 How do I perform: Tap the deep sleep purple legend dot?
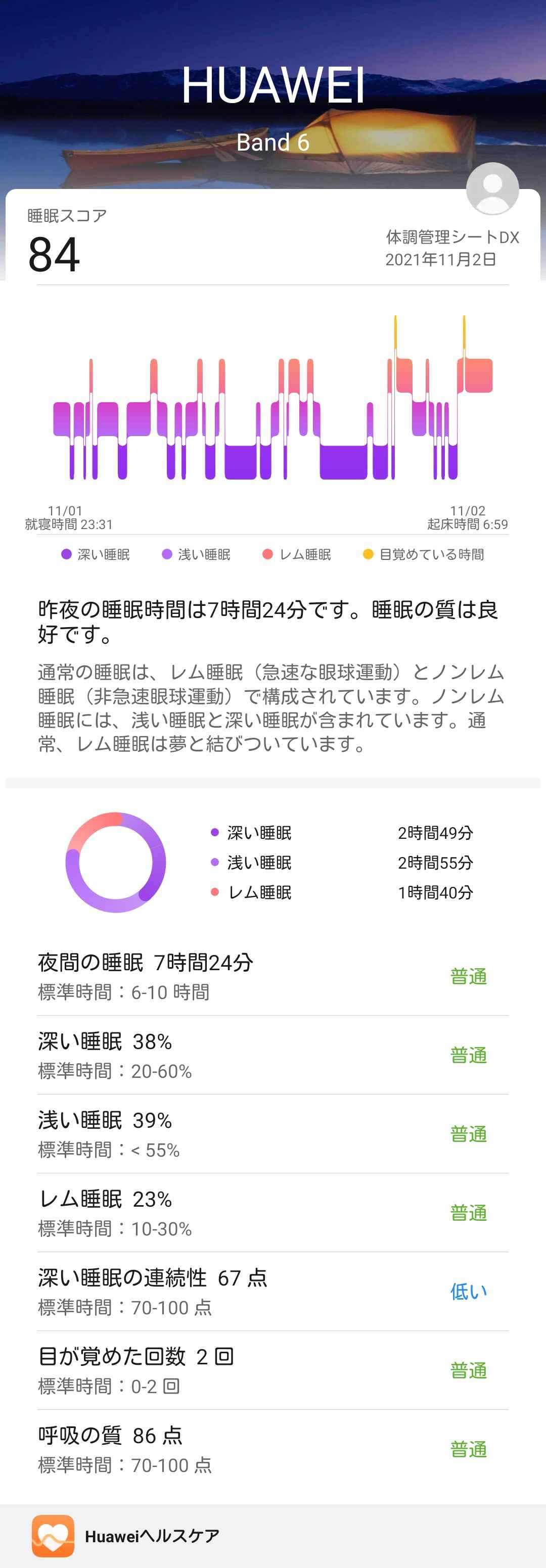tap(66, 554)
